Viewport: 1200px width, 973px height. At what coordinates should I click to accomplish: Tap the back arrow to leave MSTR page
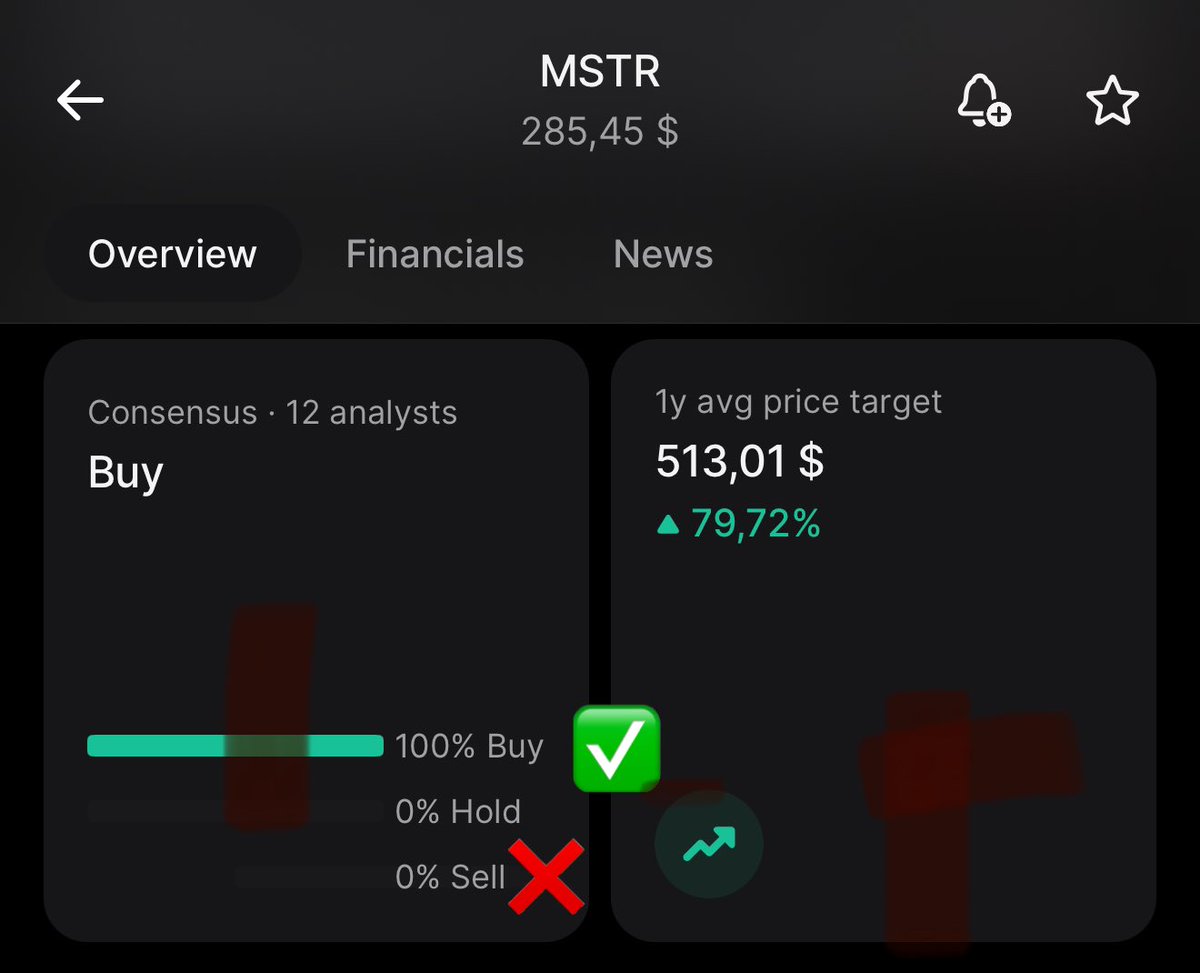click(80, 99)
